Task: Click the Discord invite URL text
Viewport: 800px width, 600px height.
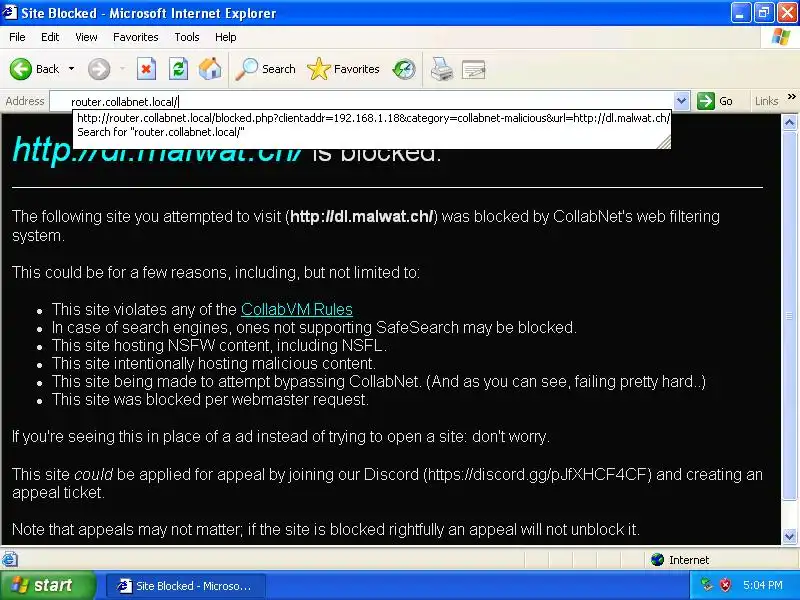Action: pyautogui.click(x=538, y=474)
